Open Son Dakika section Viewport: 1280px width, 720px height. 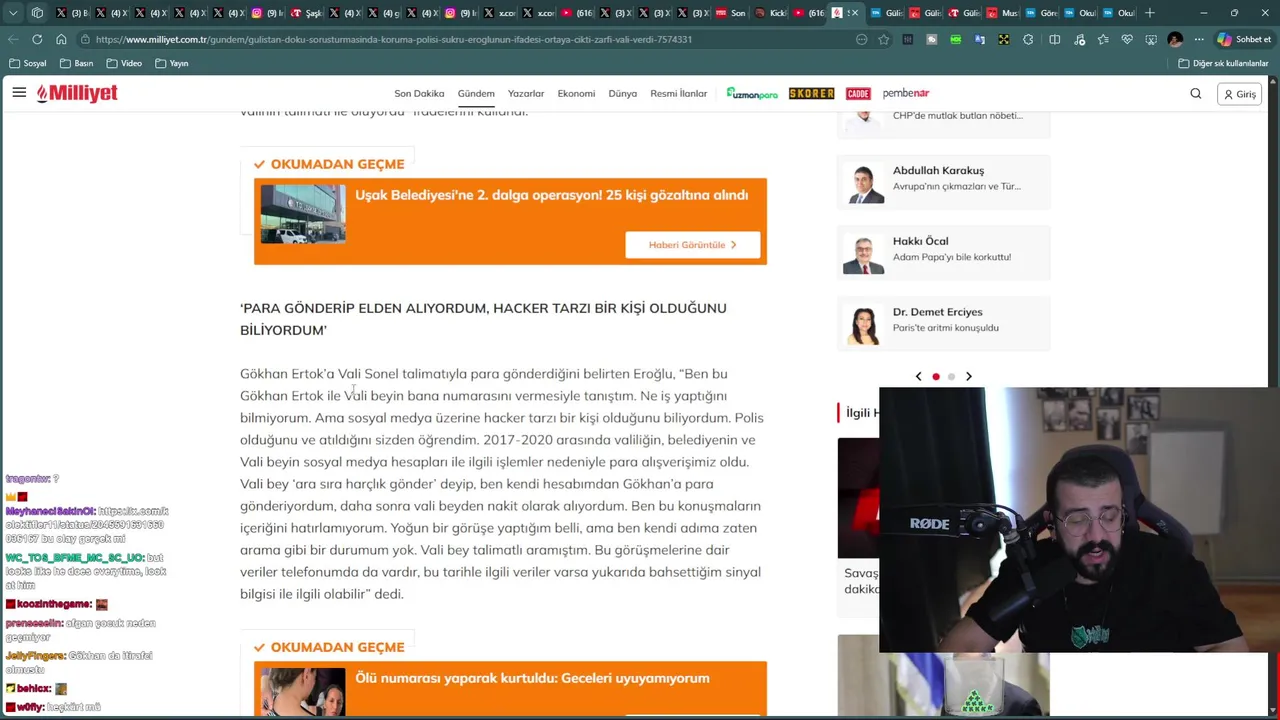click(x=419, y=93)
